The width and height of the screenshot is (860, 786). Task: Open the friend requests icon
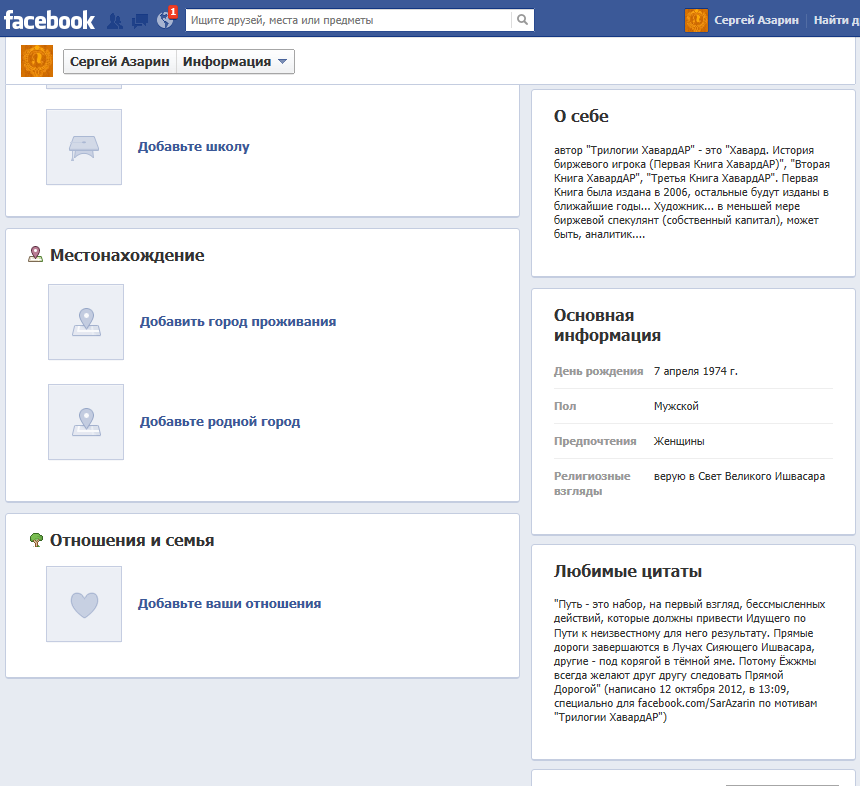click(115, 21)
